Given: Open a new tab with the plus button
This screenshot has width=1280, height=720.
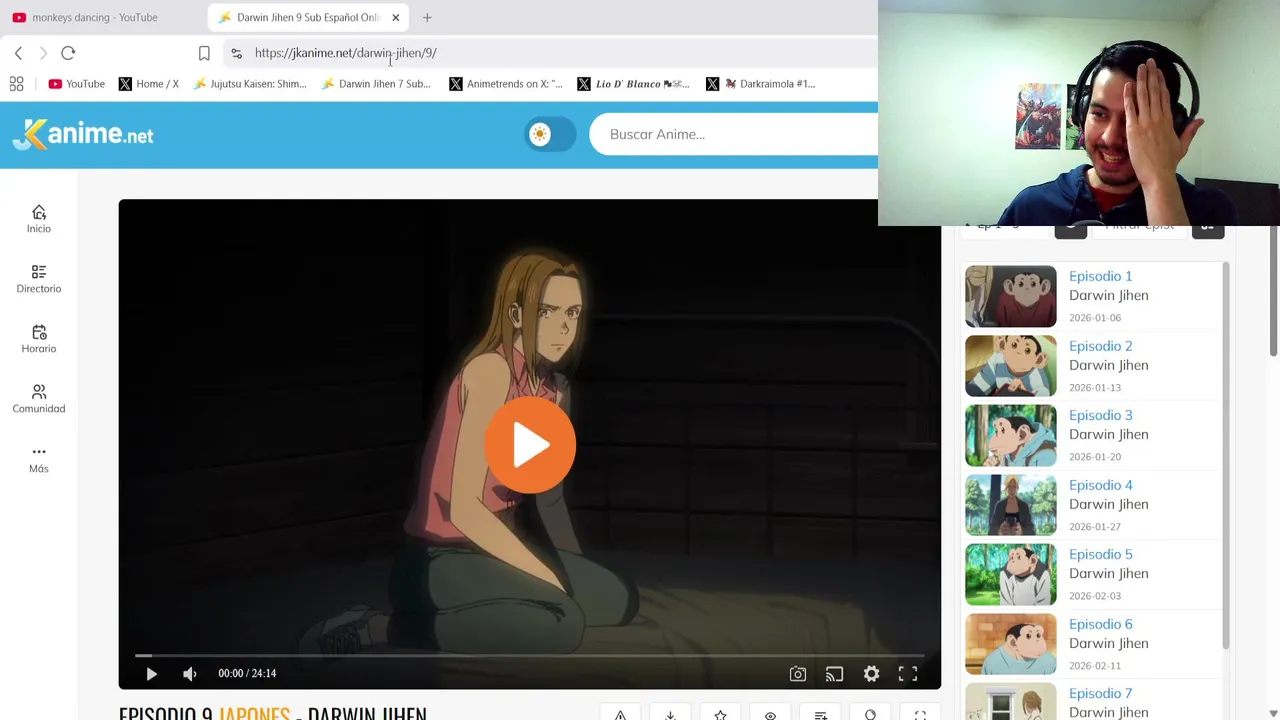Looking at the screenshot, I should (427, 17).
